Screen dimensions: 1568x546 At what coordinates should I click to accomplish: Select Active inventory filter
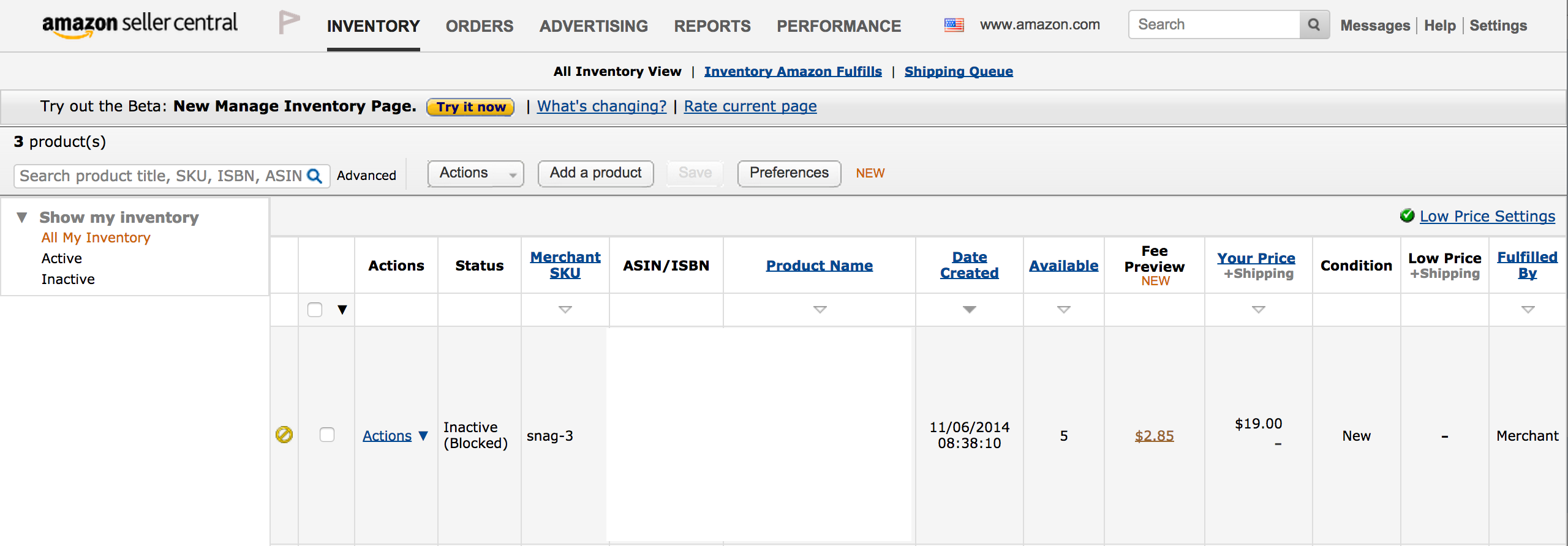pos(62,258)
